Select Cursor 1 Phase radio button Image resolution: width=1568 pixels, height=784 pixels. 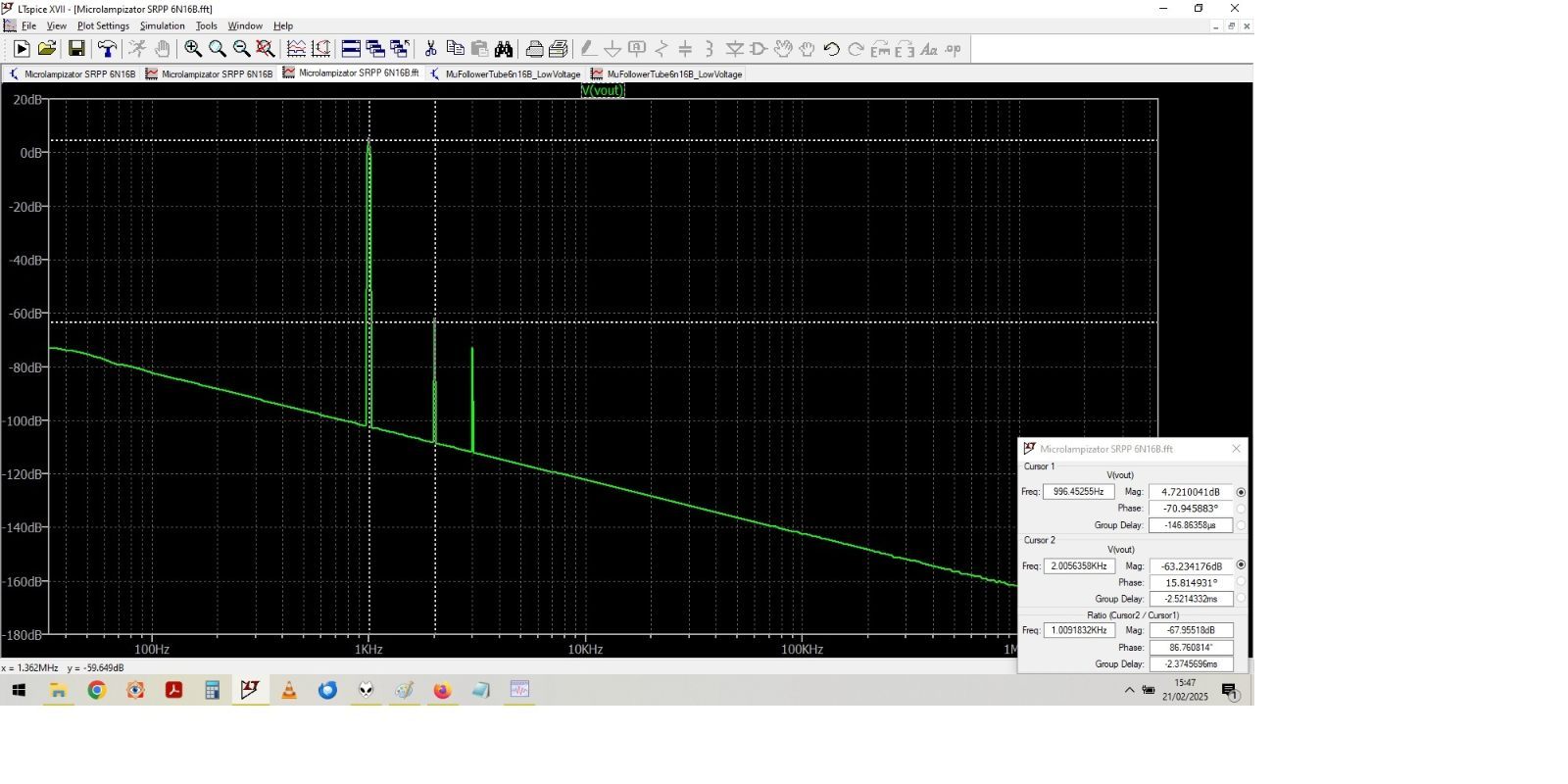coord(1241,509)
